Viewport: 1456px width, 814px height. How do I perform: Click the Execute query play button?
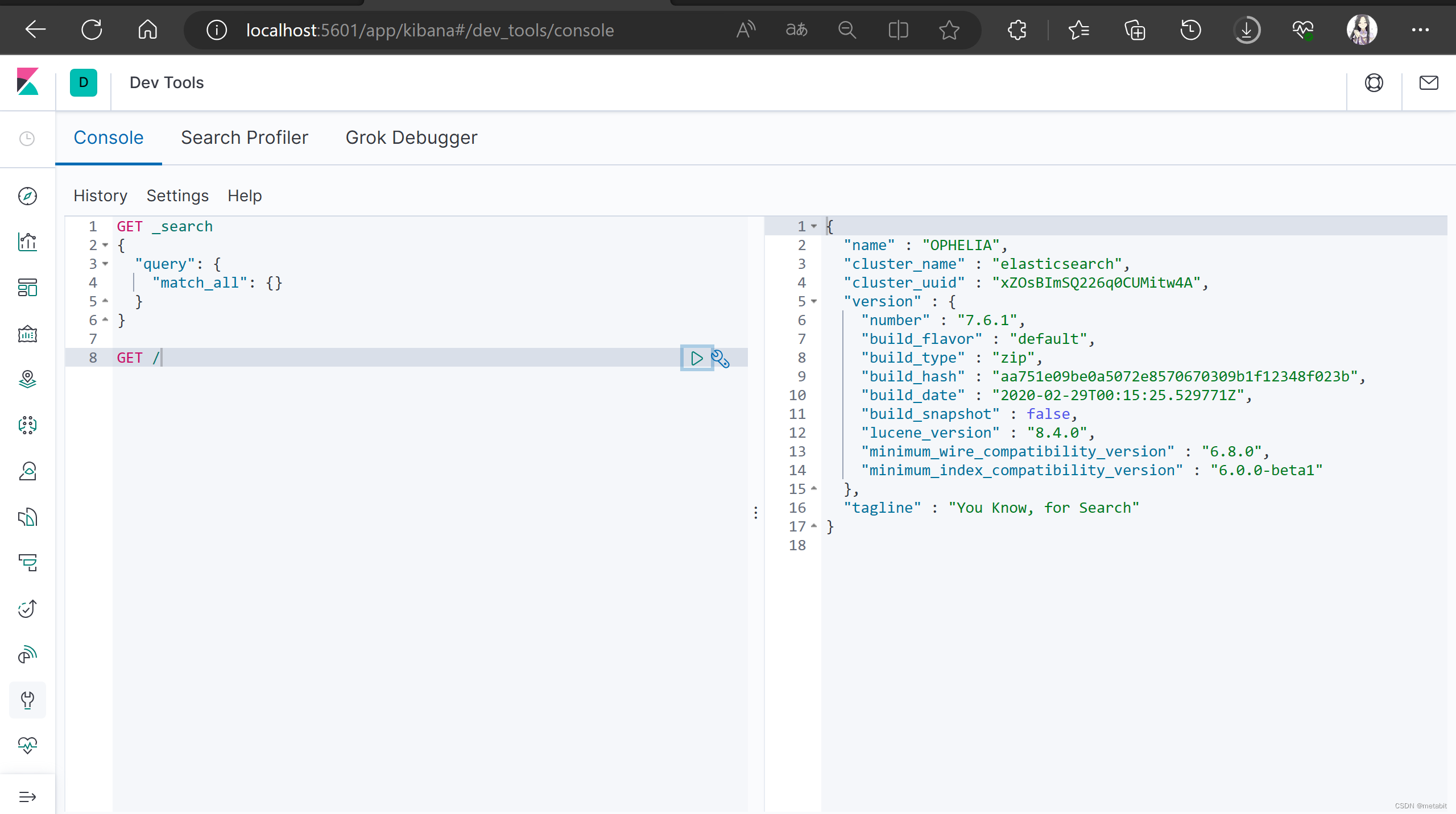pyautogui.click(x=697, y=357)
